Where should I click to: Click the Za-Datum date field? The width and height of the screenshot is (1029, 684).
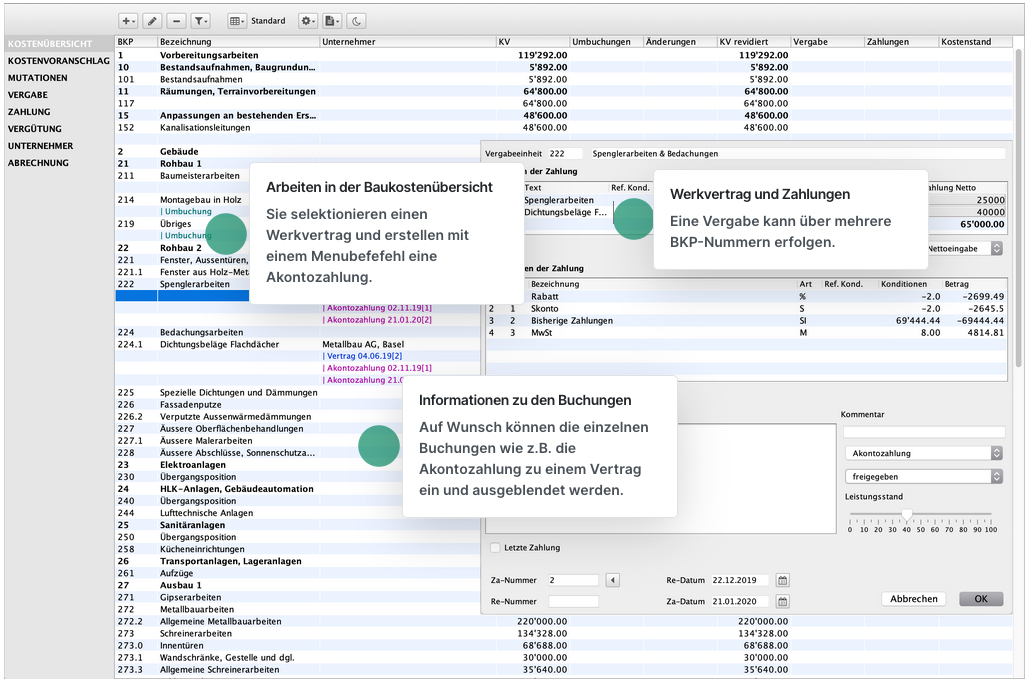click(740, 601)
